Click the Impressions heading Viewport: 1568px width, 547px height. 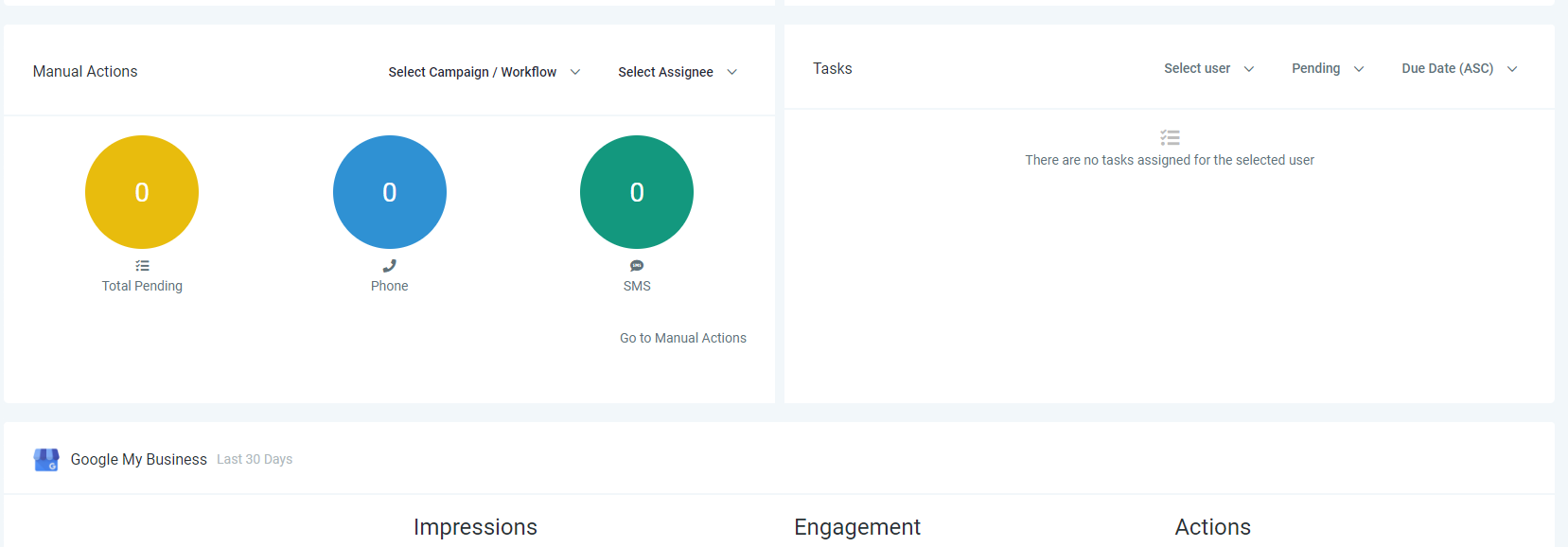[x=475, y=527]
